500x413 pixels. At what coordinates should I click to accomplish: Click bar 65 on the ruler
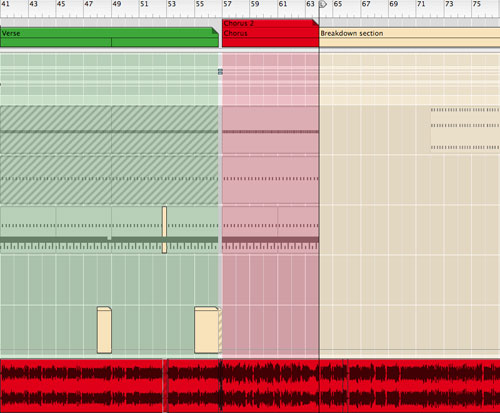pyautogui.click(x=338, y=4)
